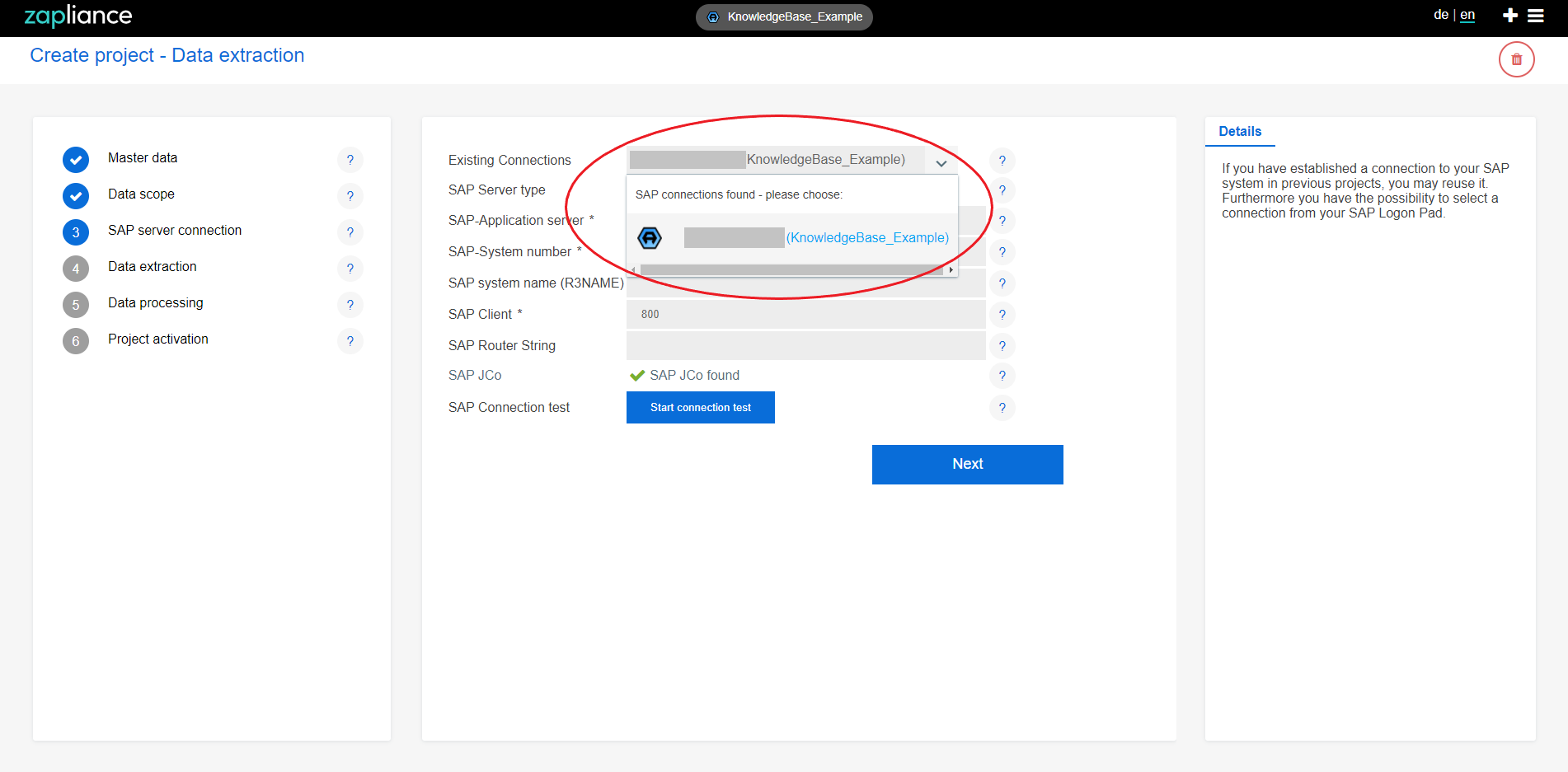Go to SAP server connection step
The image size is (1568, 772).
(x=175, y=231)
